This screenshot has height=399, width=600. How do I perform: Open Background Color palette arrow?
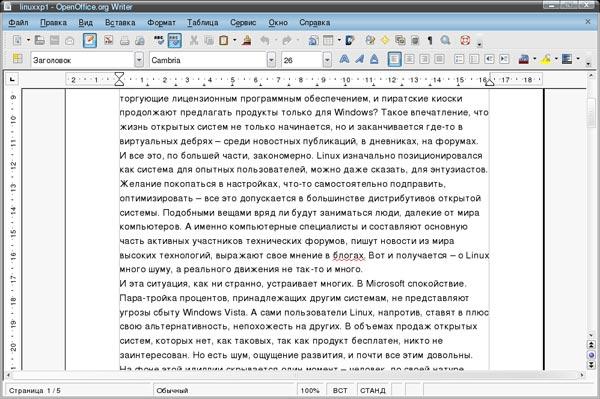tap(578, 59)
